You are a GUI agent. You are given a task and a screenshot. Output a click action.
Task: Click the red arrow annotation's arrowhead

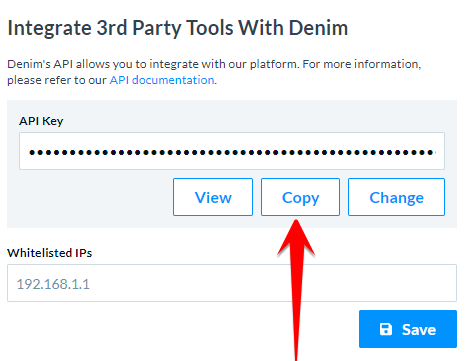point(296,237)
